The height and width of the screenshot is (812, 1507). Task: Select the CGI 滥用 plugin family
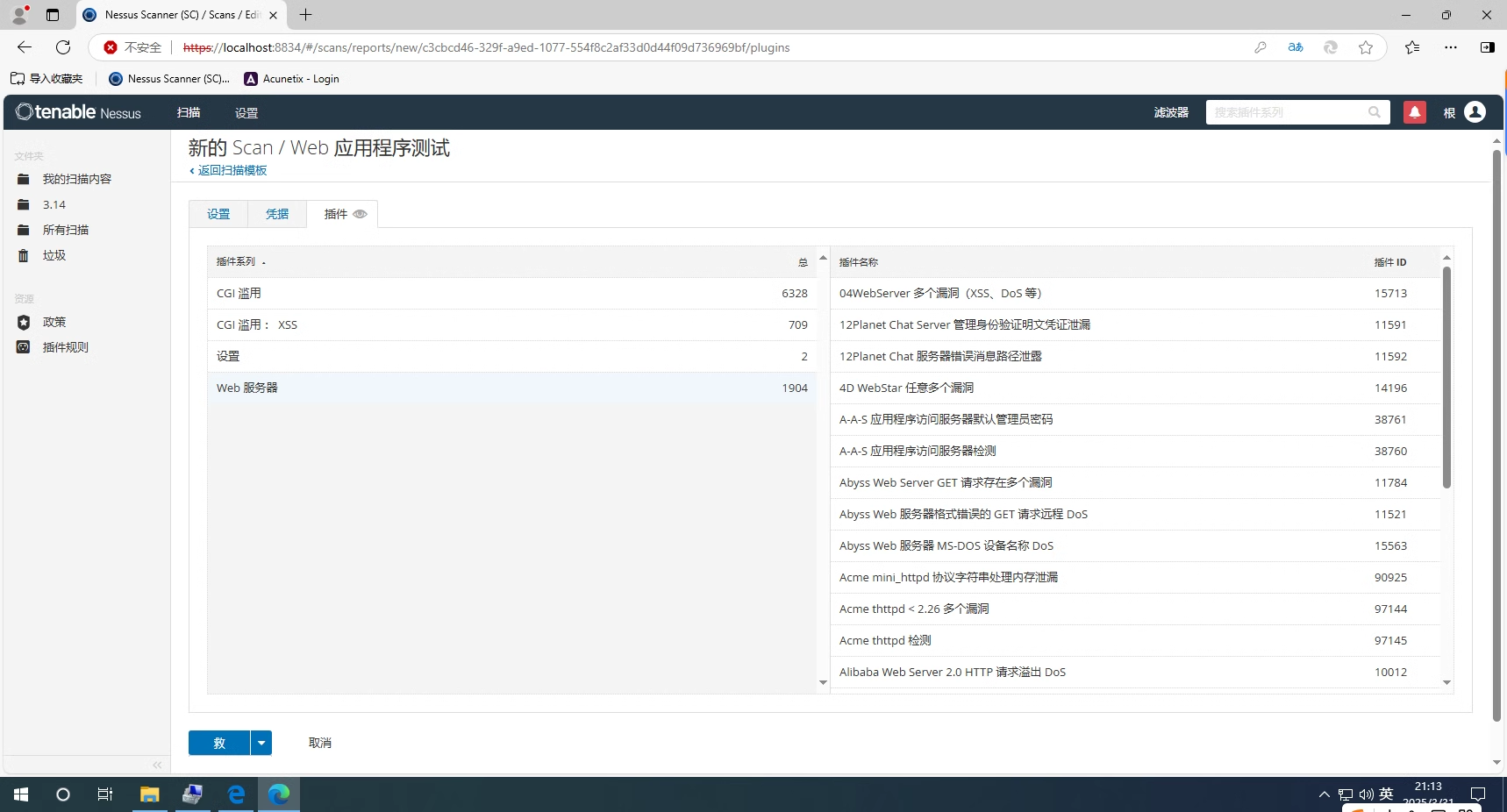pos(511,293)
